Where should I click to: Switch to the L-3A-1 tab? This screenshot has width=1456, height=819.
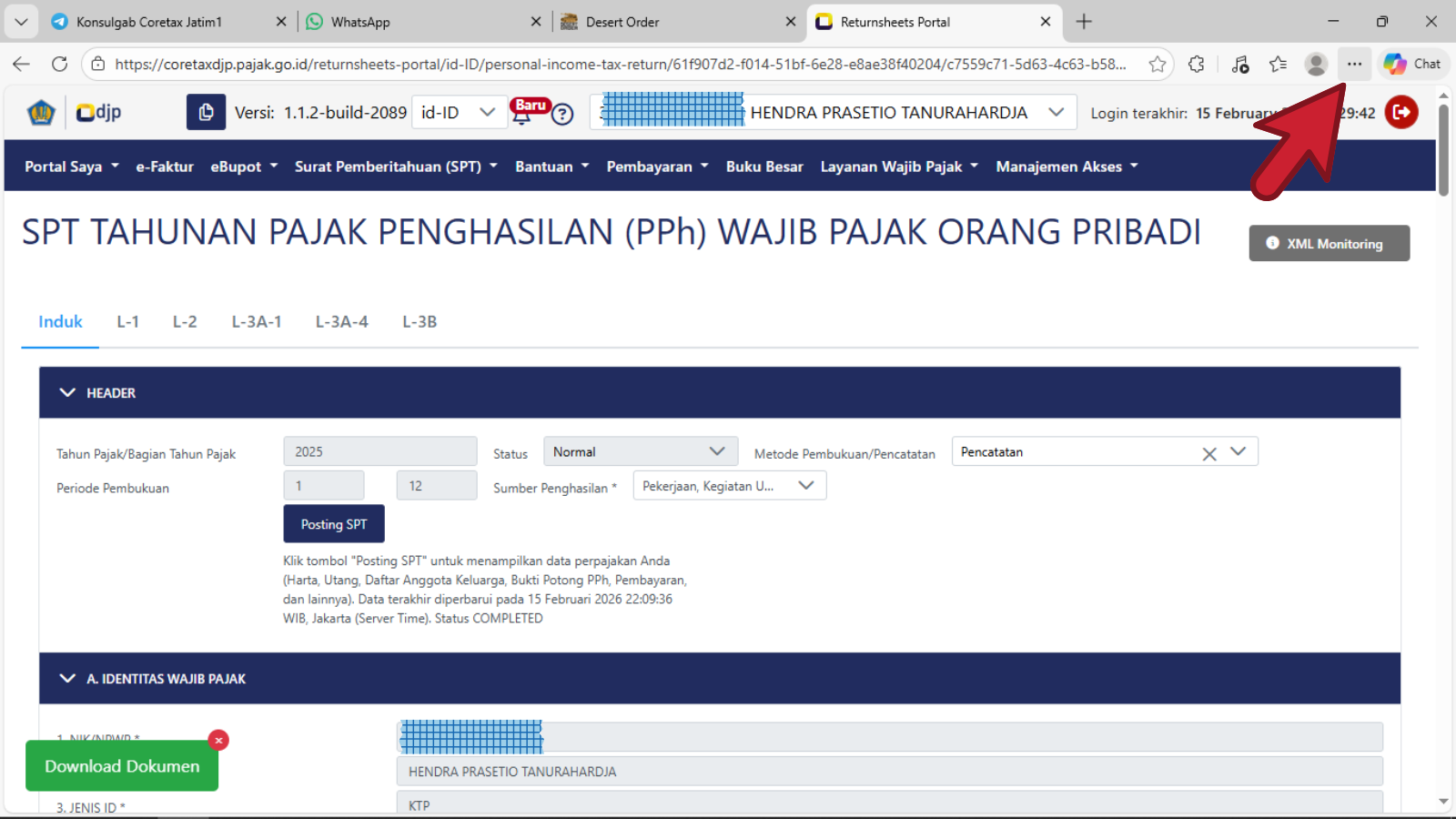(x=256, y=322)
